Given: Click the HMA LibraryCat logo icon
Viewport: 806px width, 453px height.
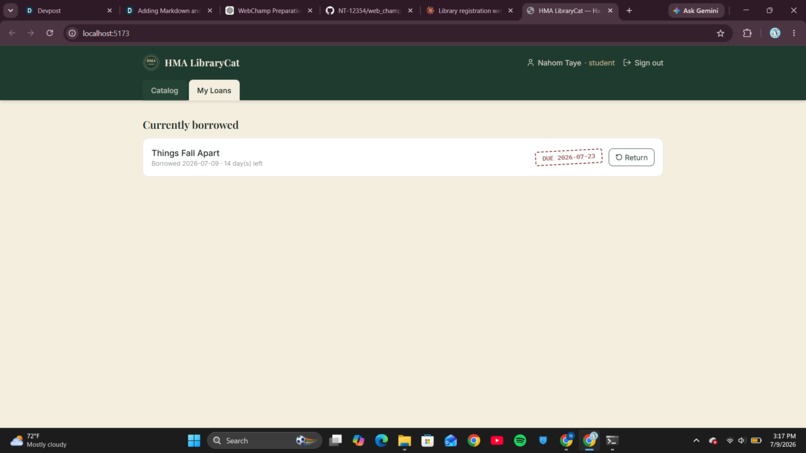Looking at the screenshot, I should click(x=151, y=62).
